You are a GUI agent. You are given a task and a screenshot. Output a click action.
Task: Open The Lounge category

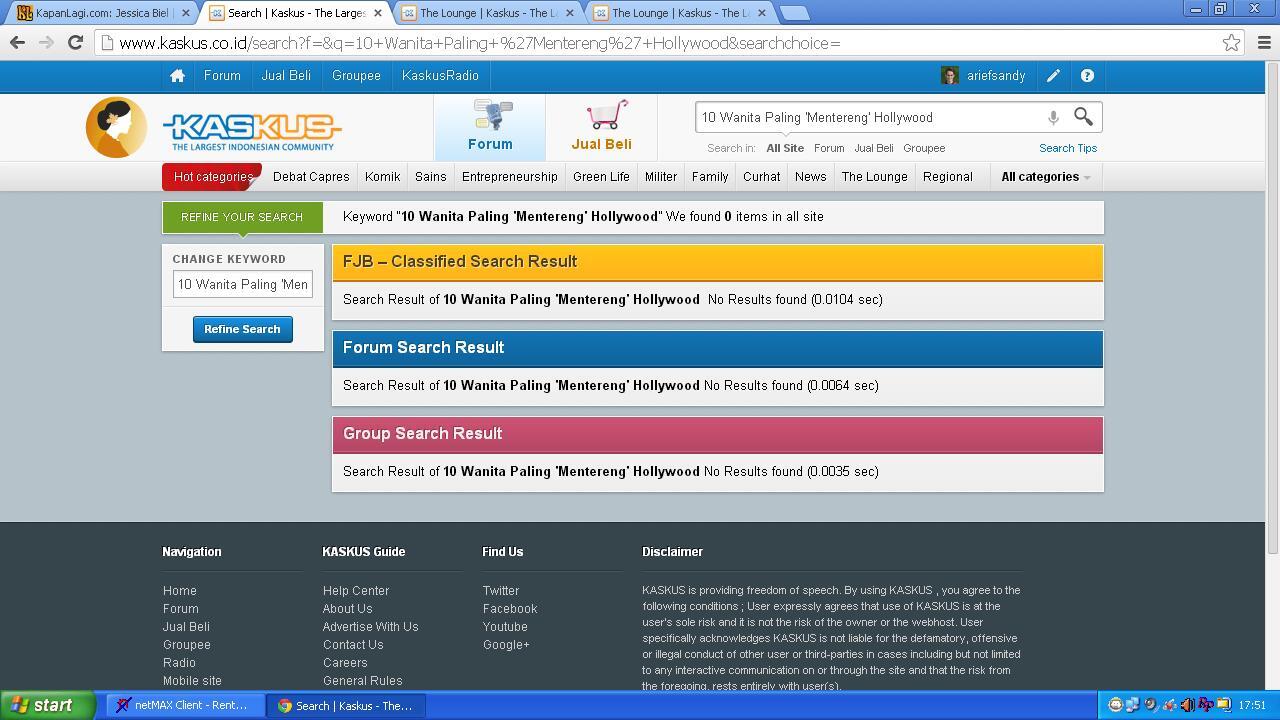coord(874,177)
